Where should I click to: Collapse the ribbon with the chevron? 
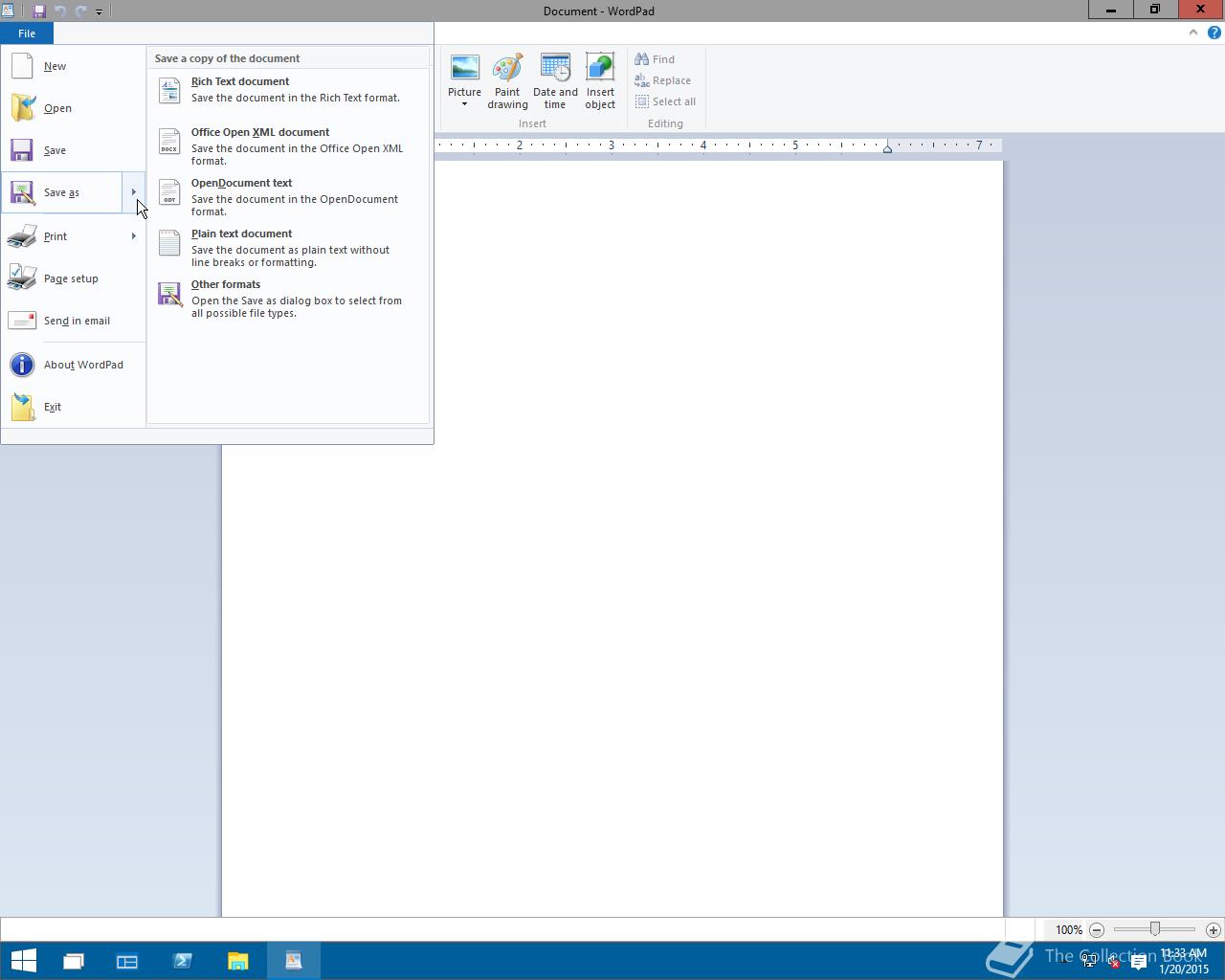click(x=1192, y=33)
